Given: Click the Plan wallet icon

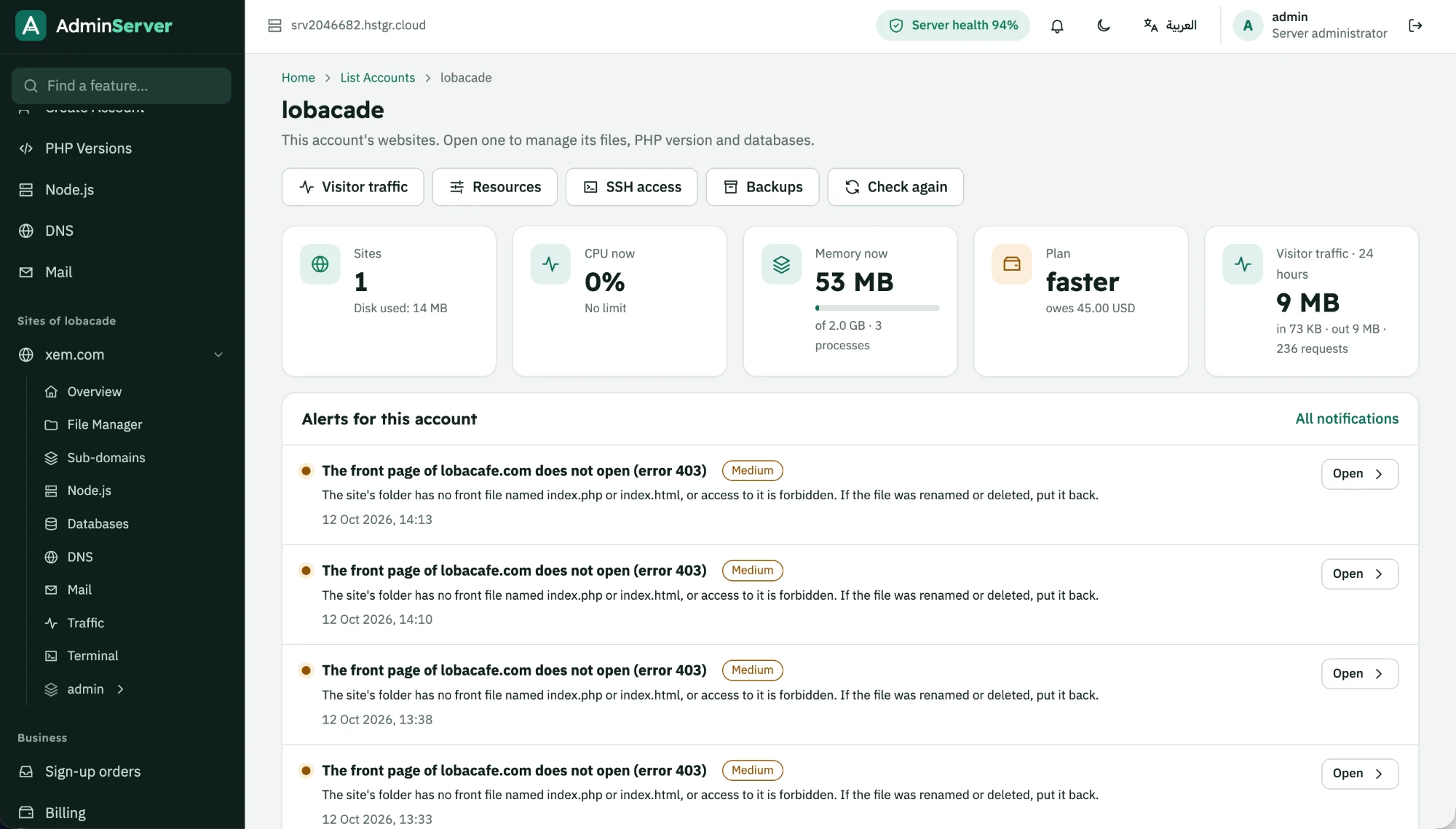Looking at the screenshot, I should [1012, 264].
